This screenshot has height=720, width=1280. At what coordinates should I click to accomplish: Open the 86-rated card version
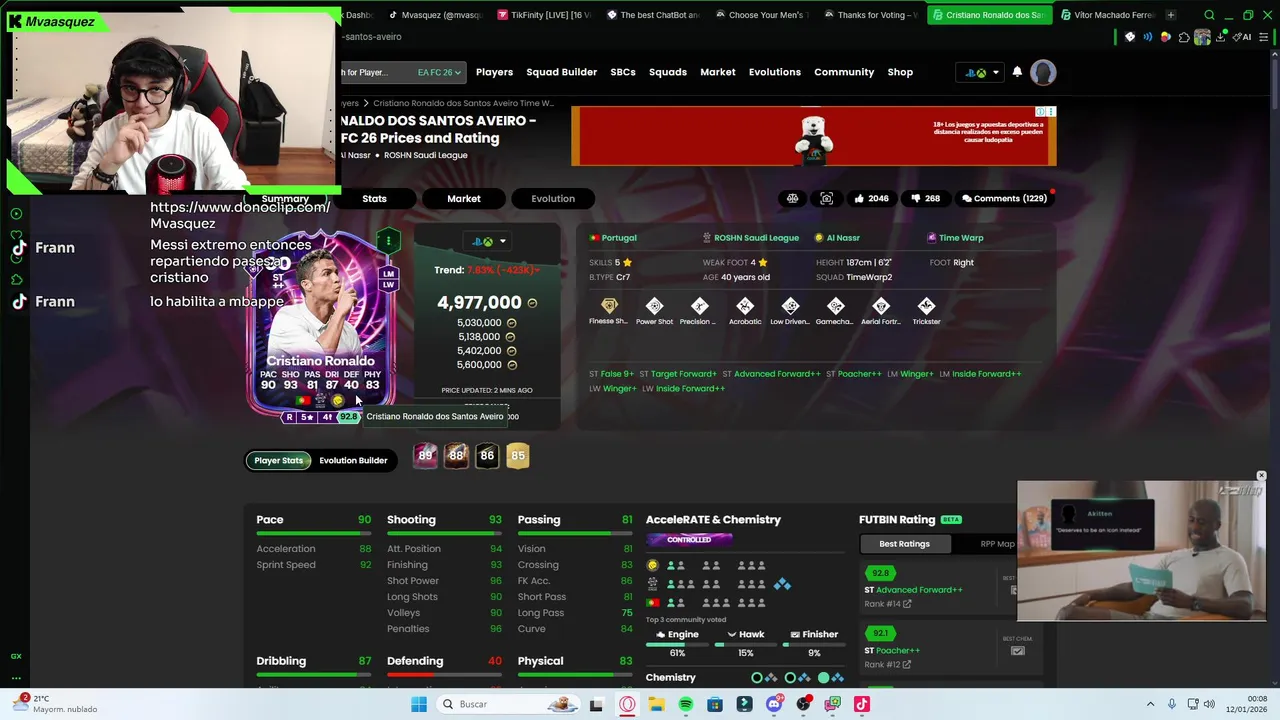(487, 455)
